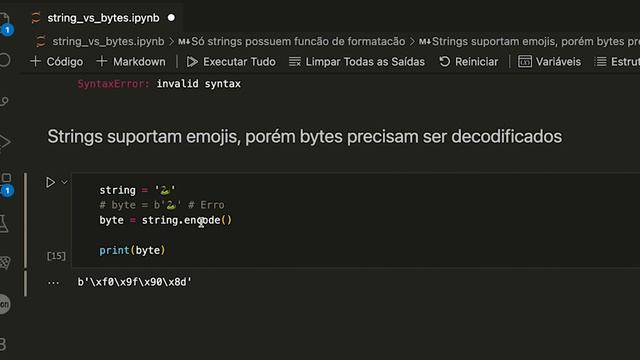Select the string_vs_bytes.ipynb editor tab

tap(103, 18)
